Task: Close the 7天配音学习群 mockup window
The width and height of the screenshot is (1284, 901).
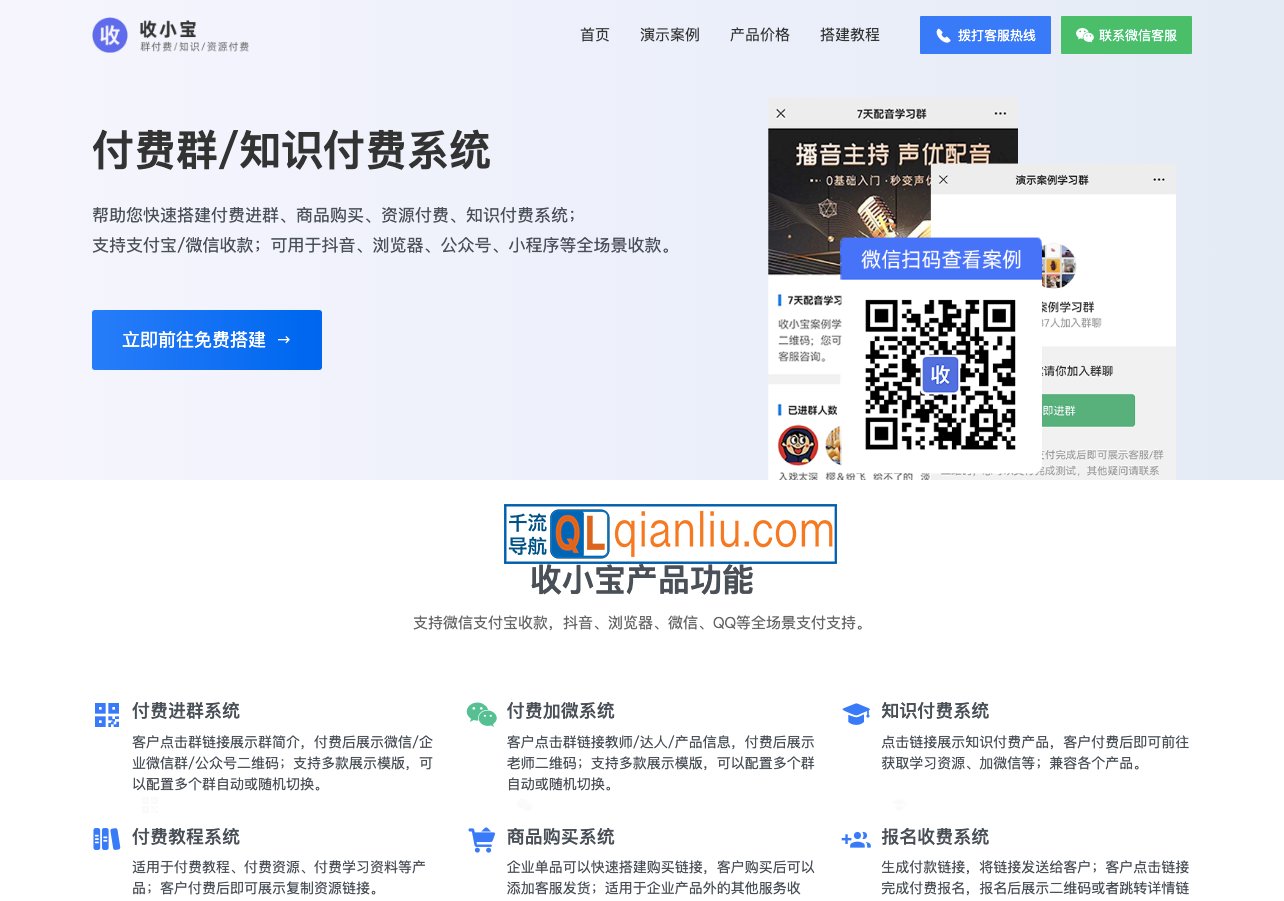Action: [782, 113]
